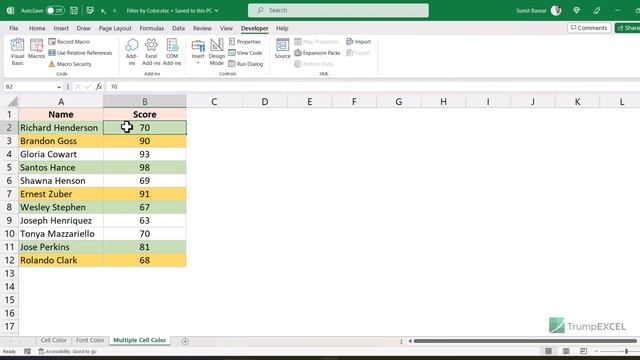Screen dimensions: 640x360
Task: Add a new sheet with plus button
Action: pyautogui.click(x=185, y=341)
